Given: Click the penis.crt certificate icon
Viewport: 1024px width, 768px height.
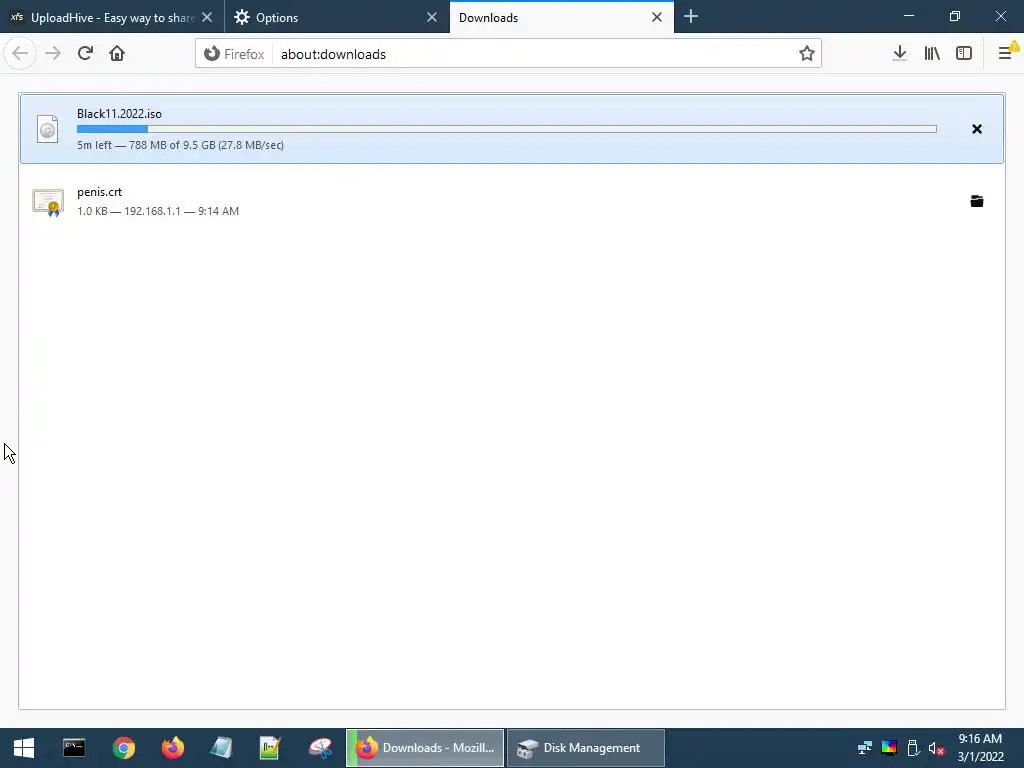Looking at the screenshot, I should pyautogui.click(x=48, y=202).
